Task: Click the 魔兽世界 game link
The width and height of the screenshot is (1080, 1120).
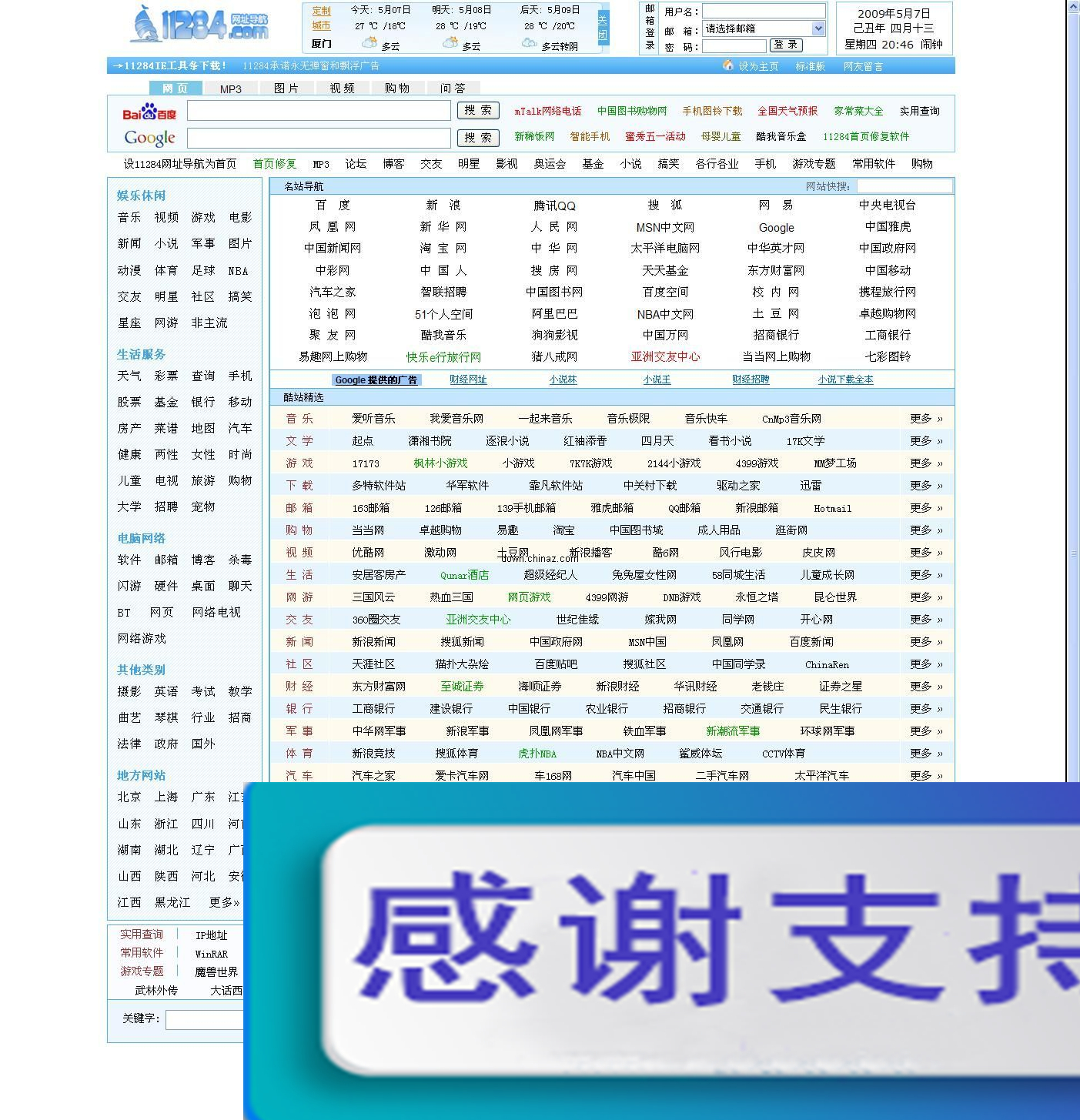Action: tap(216, 972)
